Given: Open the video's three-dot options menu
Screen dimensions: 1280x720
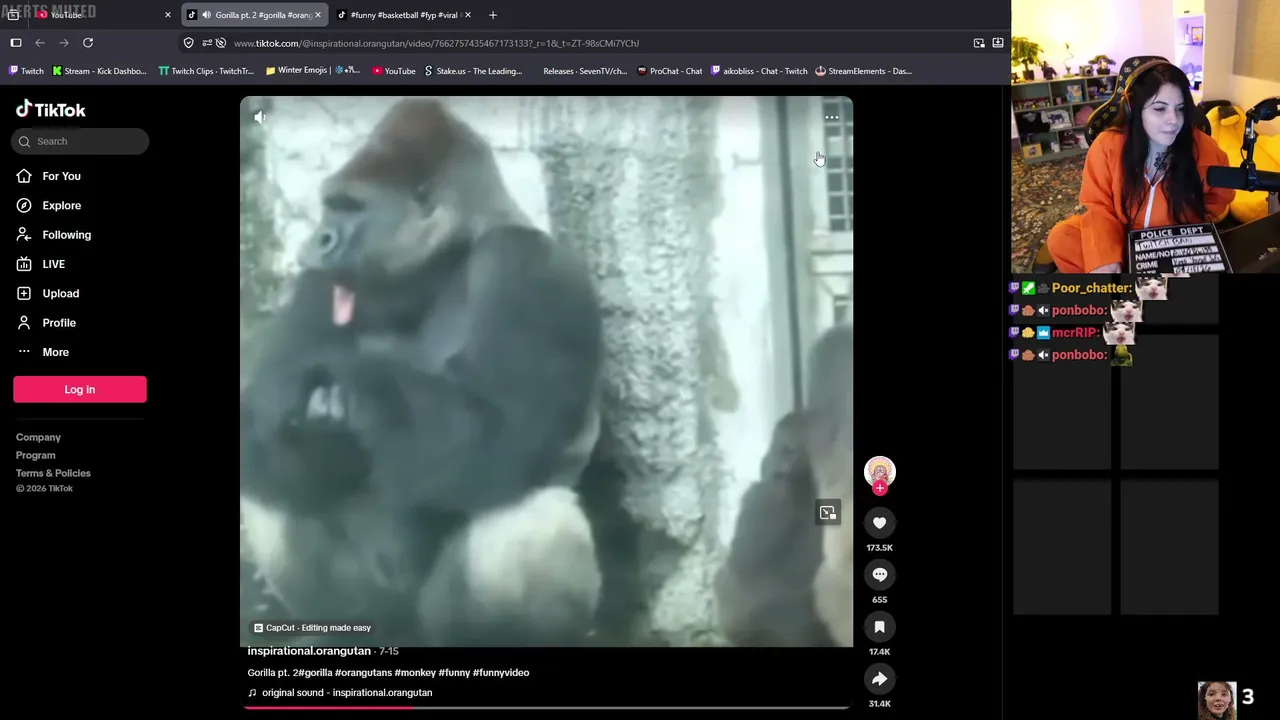Looking at the screenshot, I should click(831, 117).
